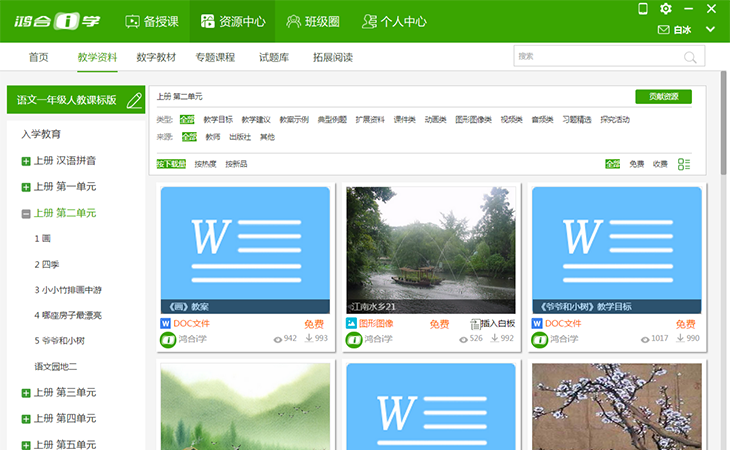
Task: Show only 免费 free resources
Action: pos(636,164)
